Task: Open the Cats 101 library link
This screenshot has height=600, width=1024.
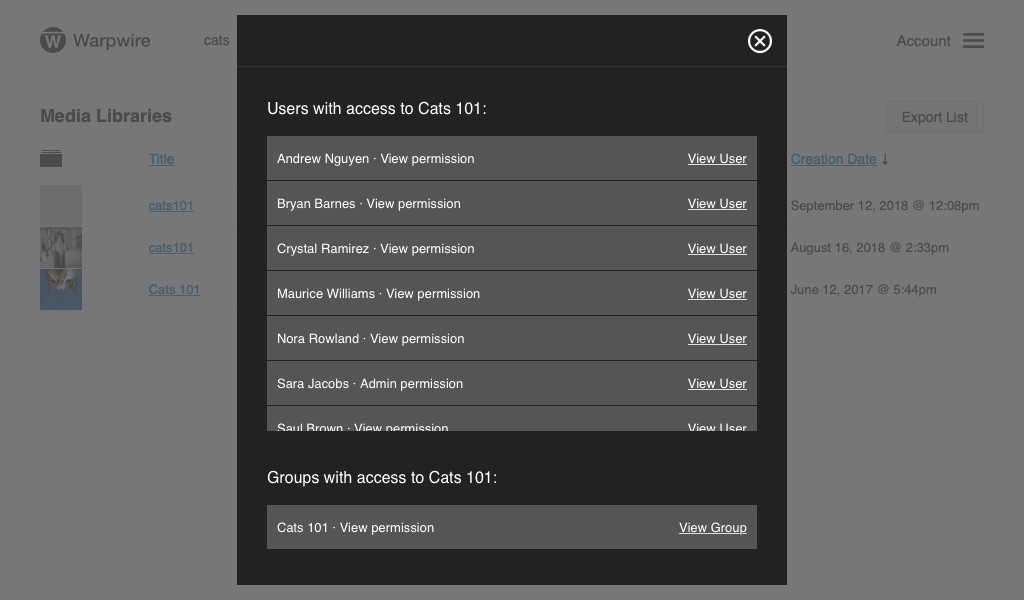Action: pos(174,290)
